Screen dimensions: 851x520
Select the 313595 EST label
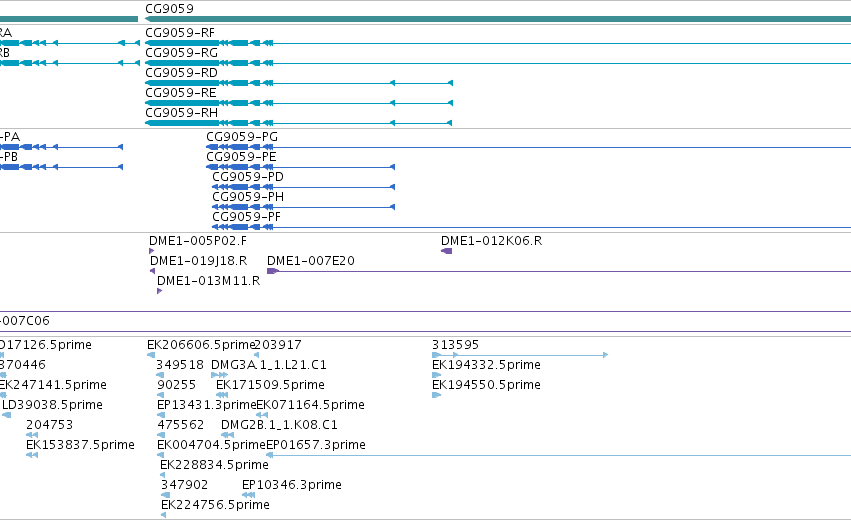pyautogui.click(x=455, y=345)
